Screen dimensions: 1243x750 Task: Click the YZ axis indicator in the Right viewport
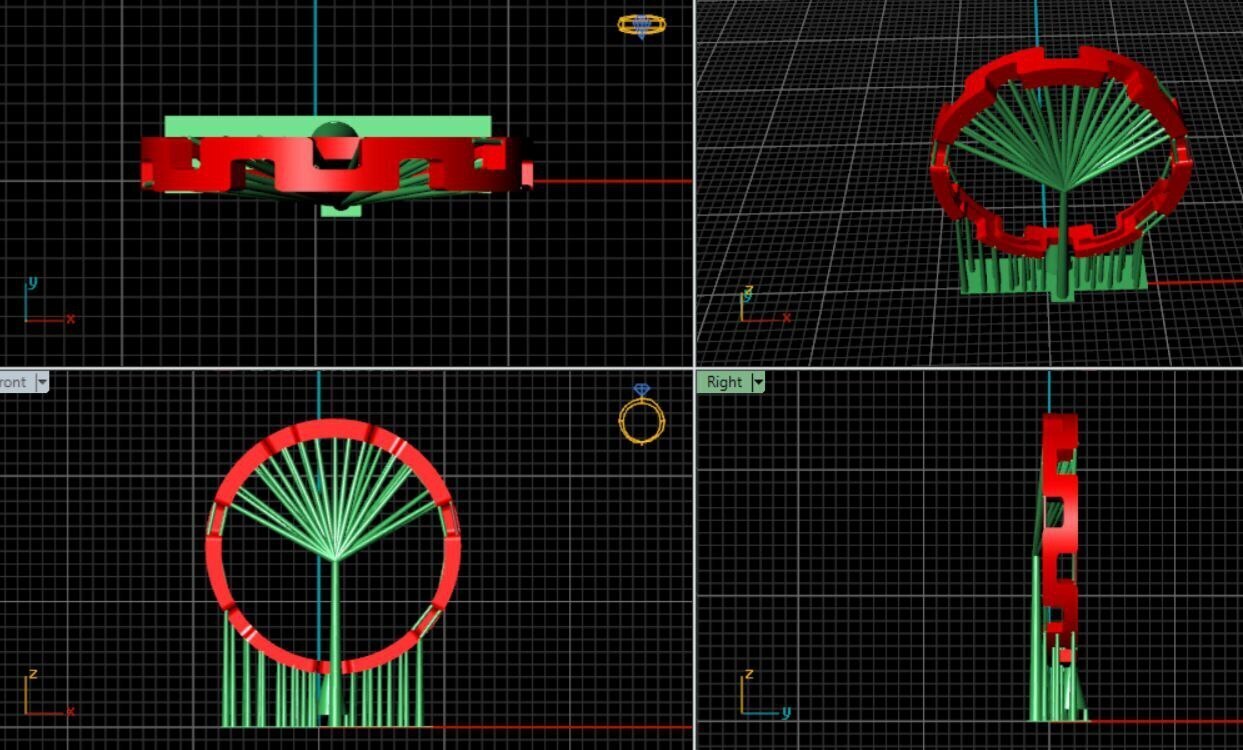pos(761,697)
